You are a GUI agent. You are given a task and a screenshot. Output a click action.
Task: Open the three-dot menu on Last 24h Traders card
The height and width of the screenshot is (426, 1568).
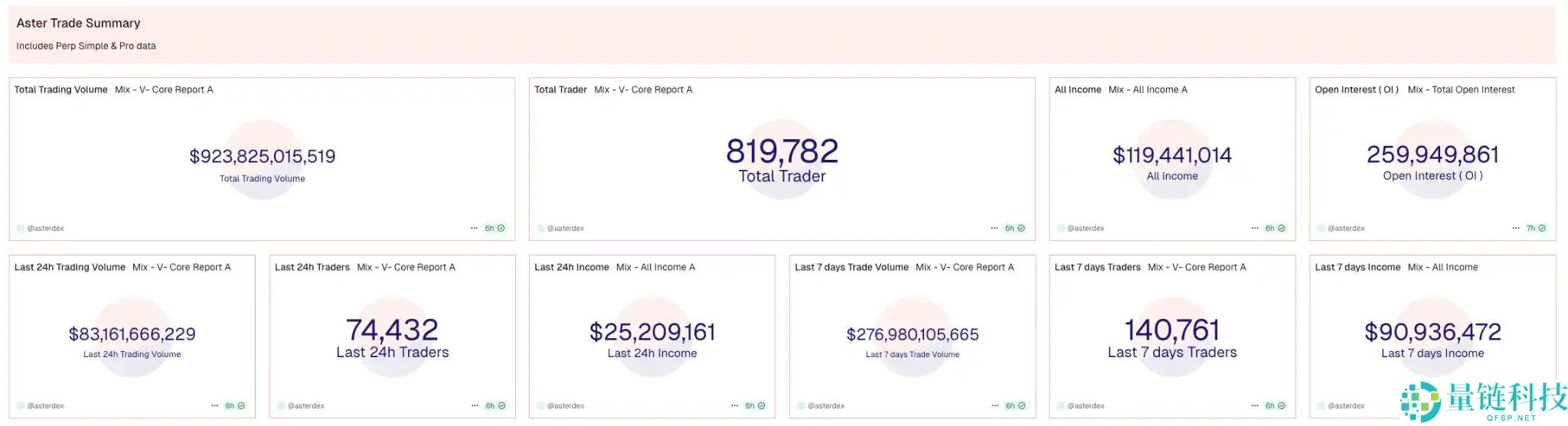475,405
